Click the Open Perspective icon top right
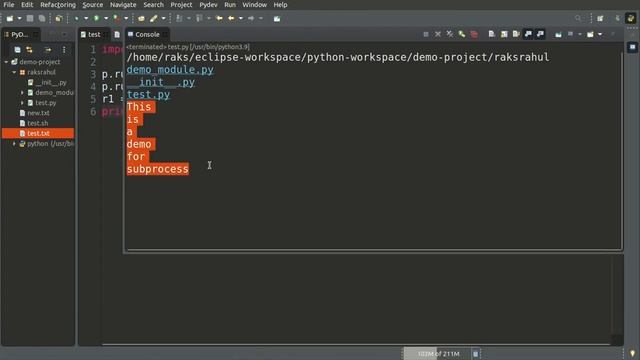 [x=600, y=18]
